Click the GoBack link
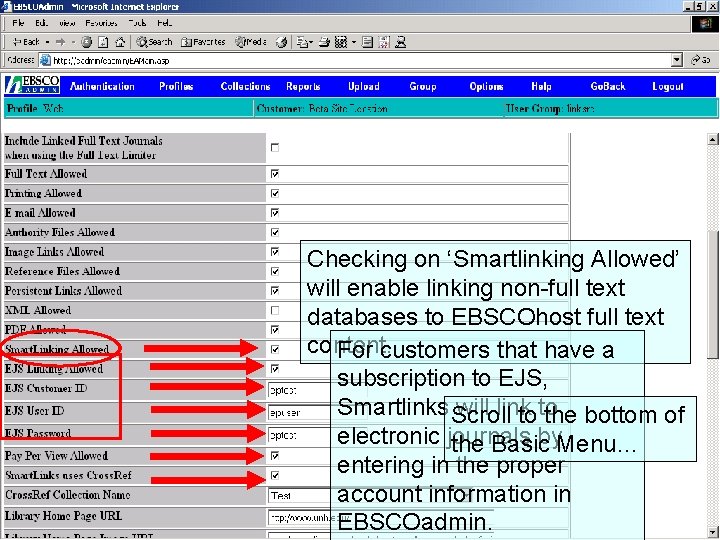 [x=608, y=86]
